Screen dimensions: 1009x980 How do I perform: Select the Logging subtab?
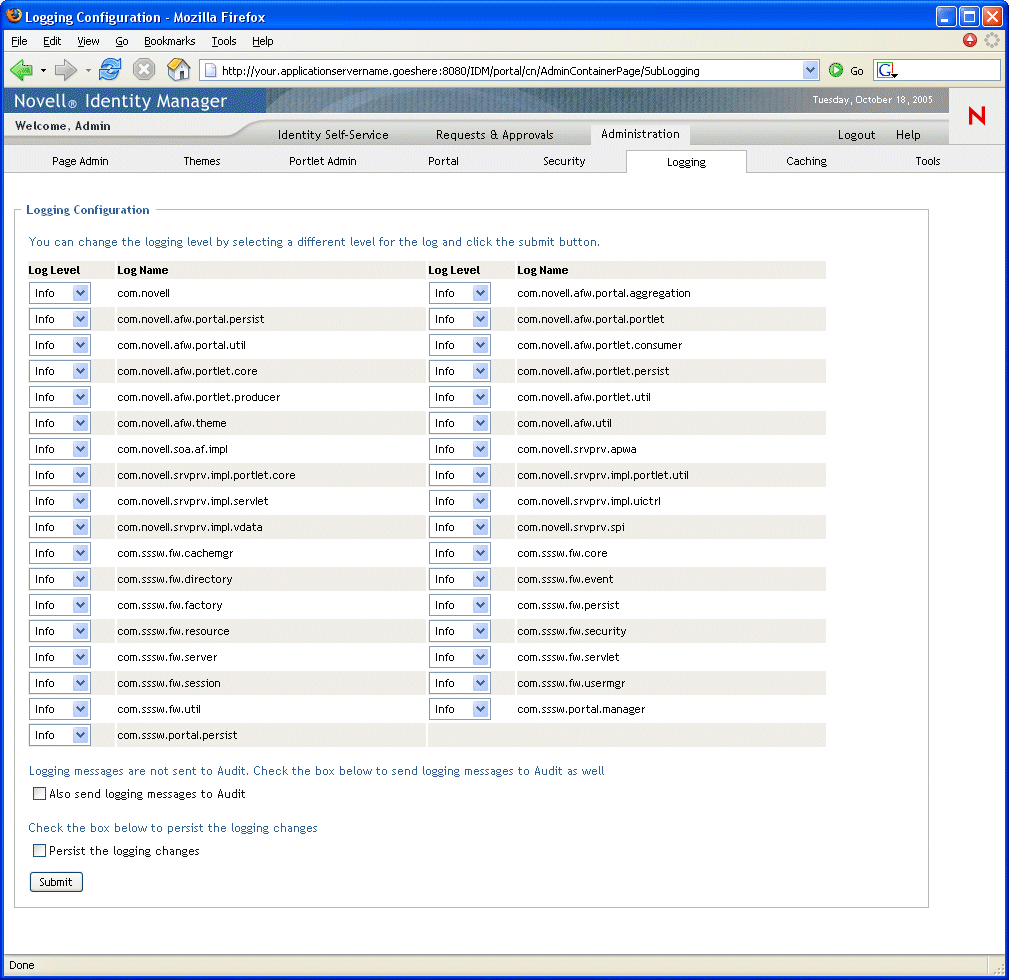tap(686, 162)
